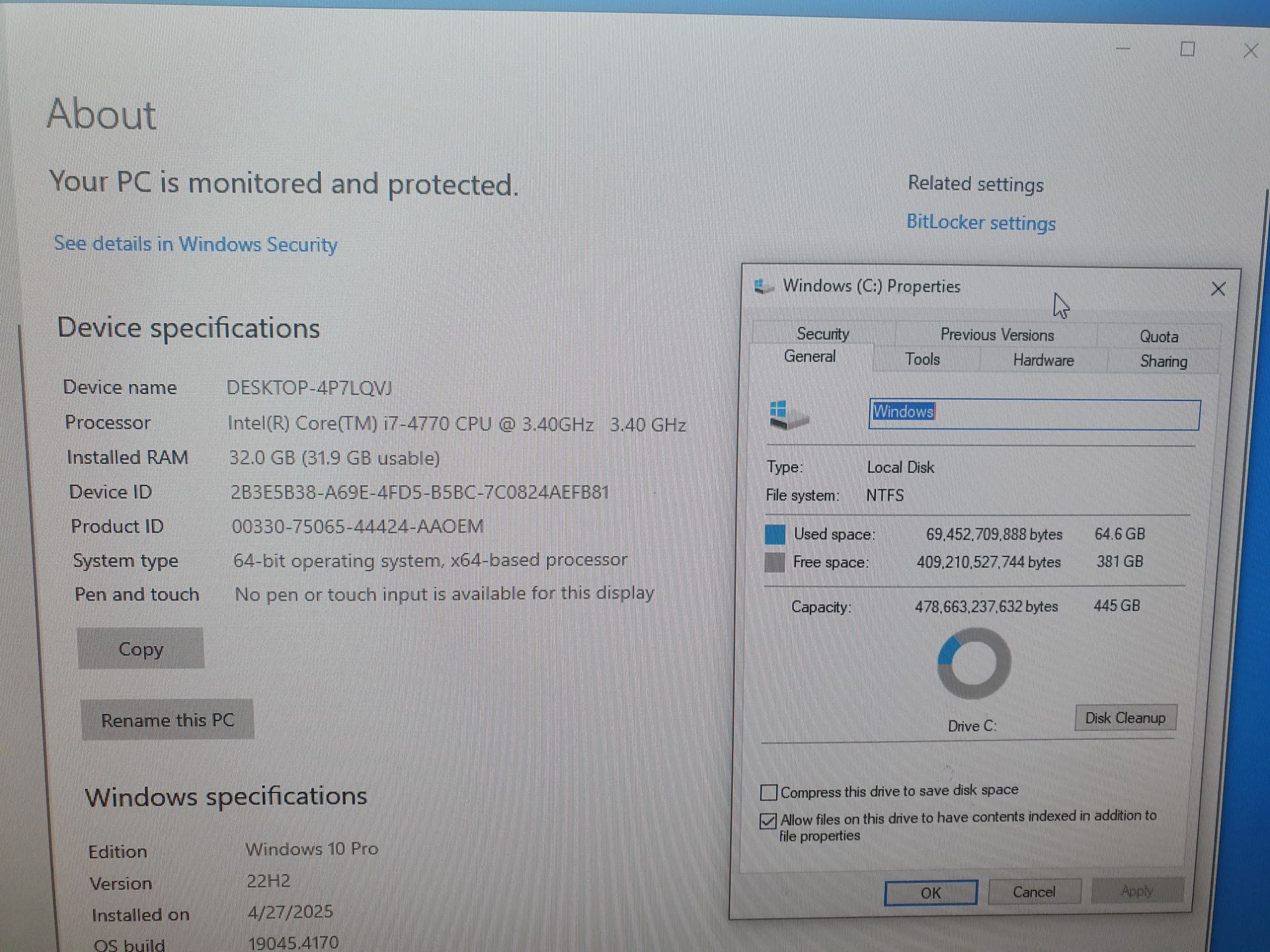1270x952 pixels.
Task: Maximize the Settings About window
Action: tap(1187, 49)
